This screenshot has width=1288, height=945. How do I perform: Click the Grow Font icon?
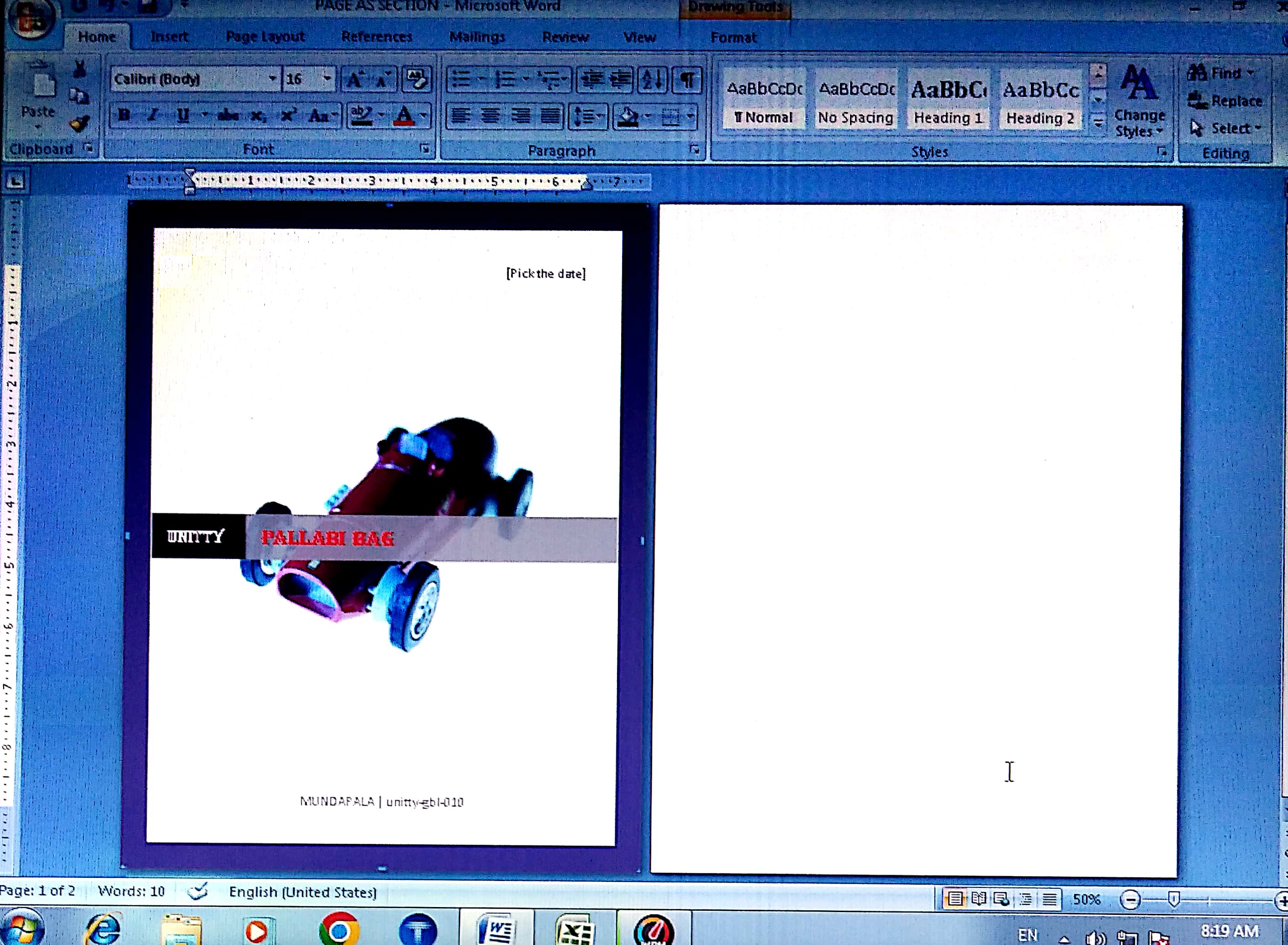(354, 80)
